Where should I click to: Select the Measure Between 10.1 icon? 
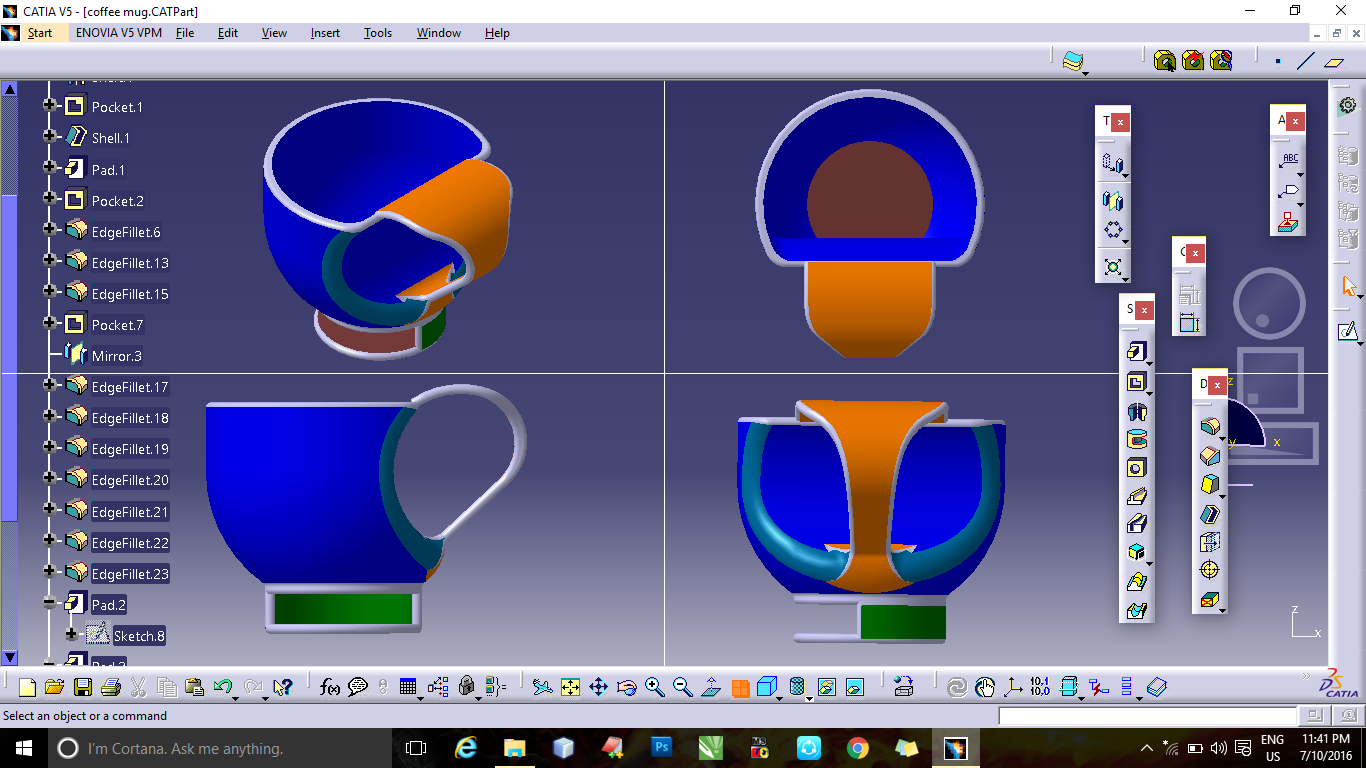click(x=1040, y=687)
